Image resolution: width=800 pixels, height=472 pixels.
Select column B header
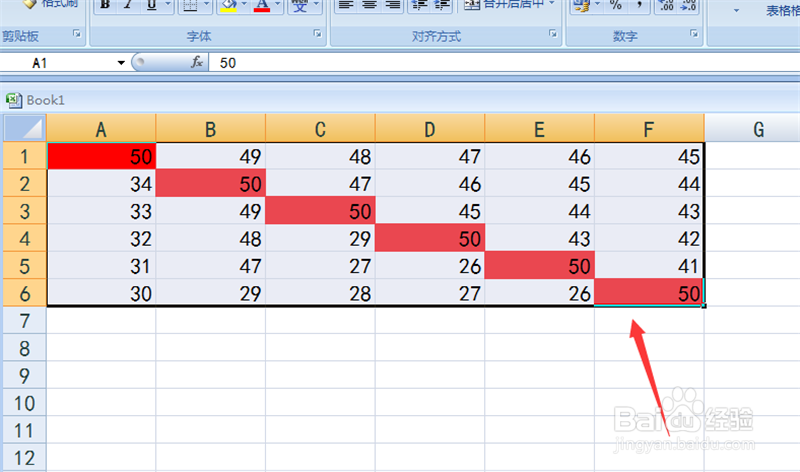(211, 129)
